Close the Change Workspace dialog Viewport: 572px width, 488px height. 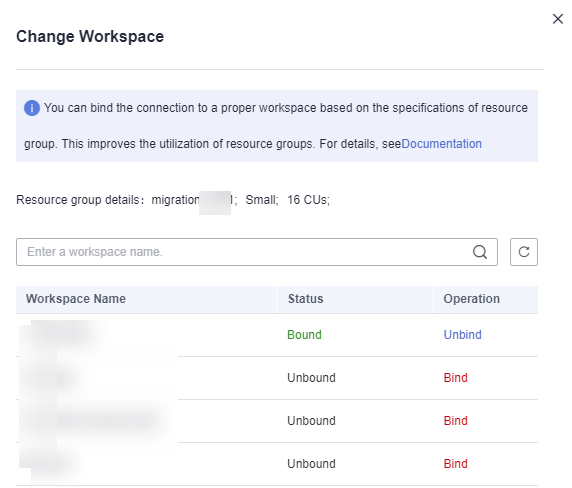point(557,19)
